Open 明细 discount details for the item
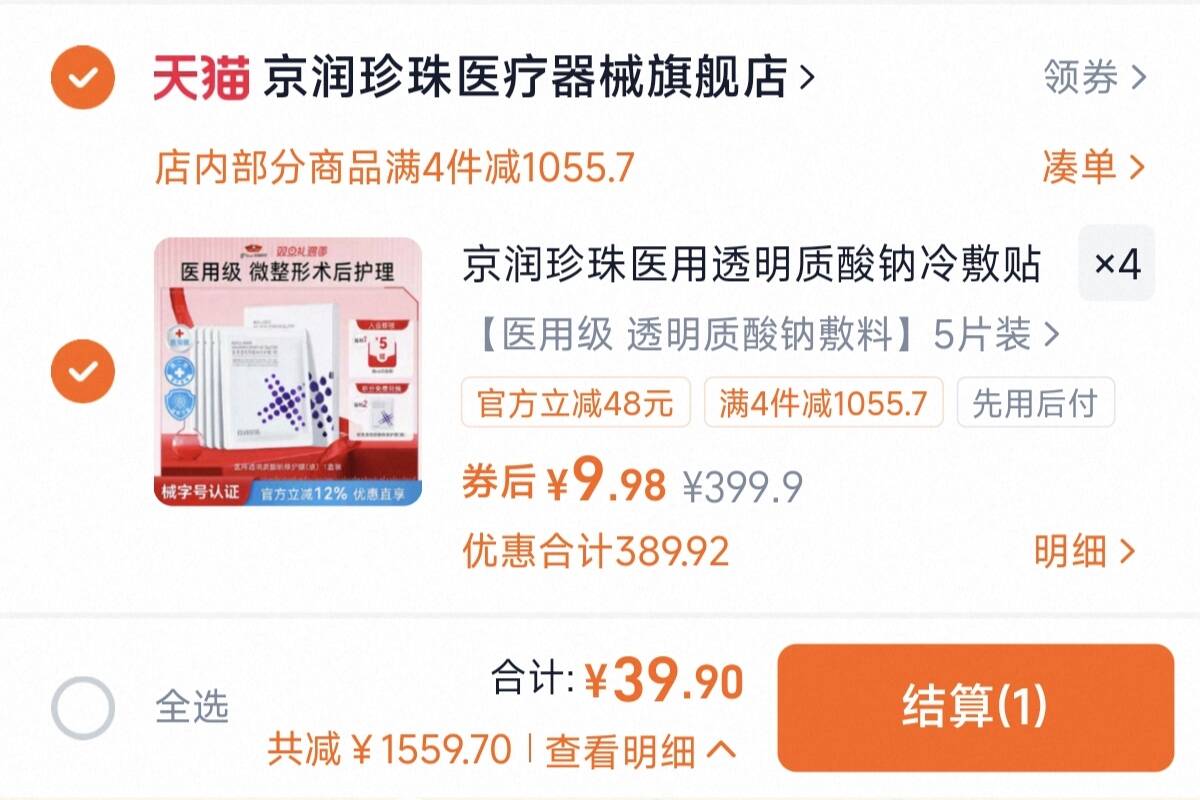The width and height of the screenshot is (1200, 800). 1086,551
